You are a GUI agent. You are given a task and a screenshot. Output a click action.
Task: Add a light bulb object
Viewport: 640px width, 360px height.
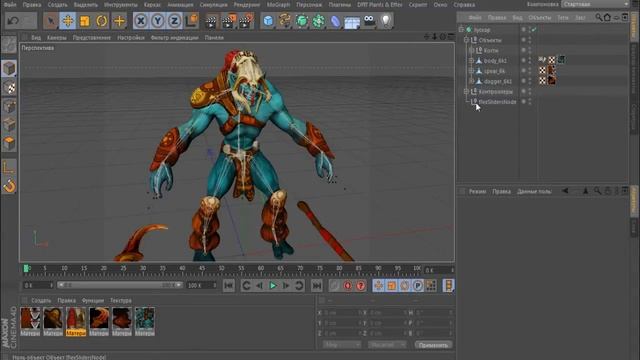(x=386, y=21)
